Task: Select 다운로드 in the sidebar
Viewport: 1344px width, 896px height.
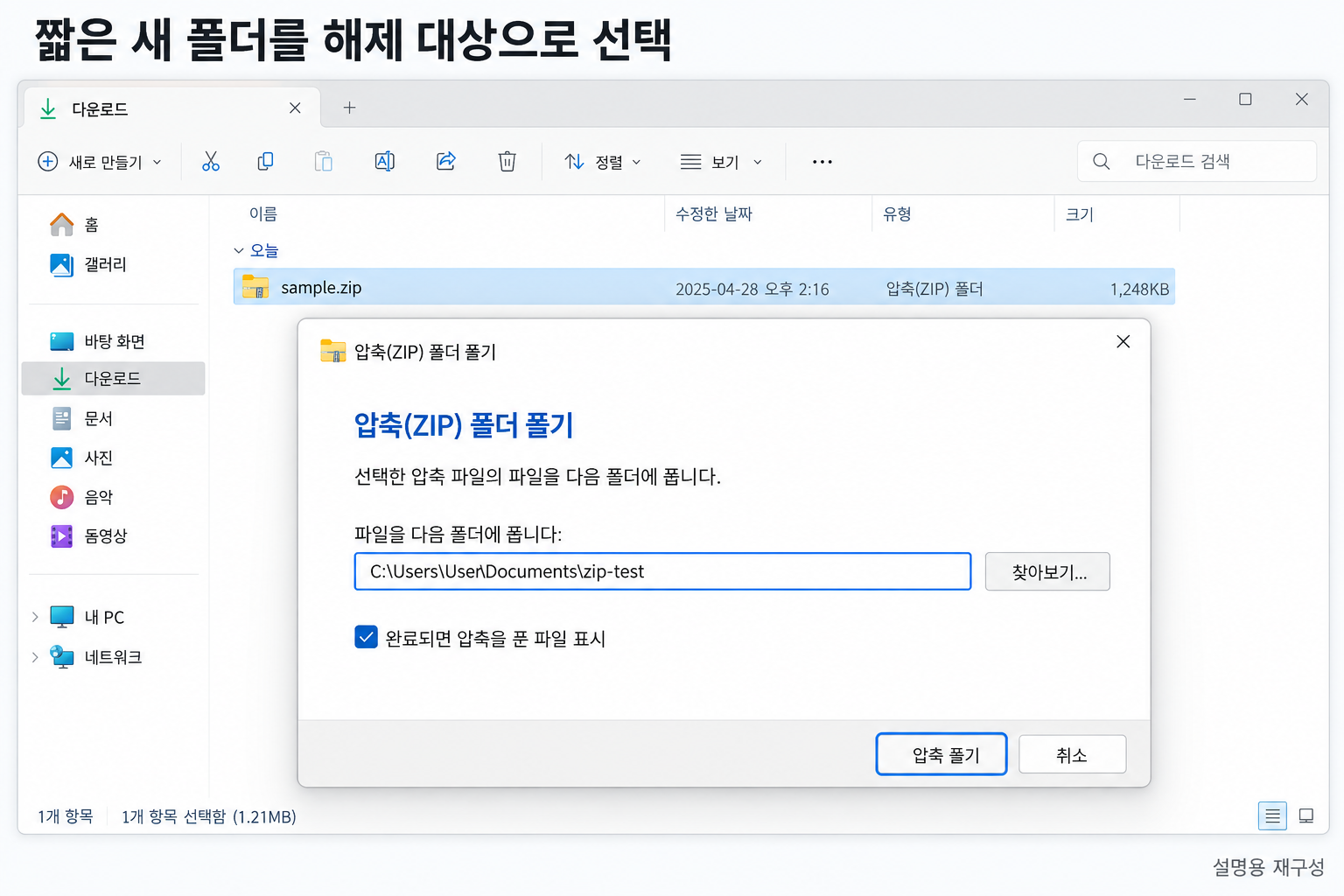Action: 113,378
